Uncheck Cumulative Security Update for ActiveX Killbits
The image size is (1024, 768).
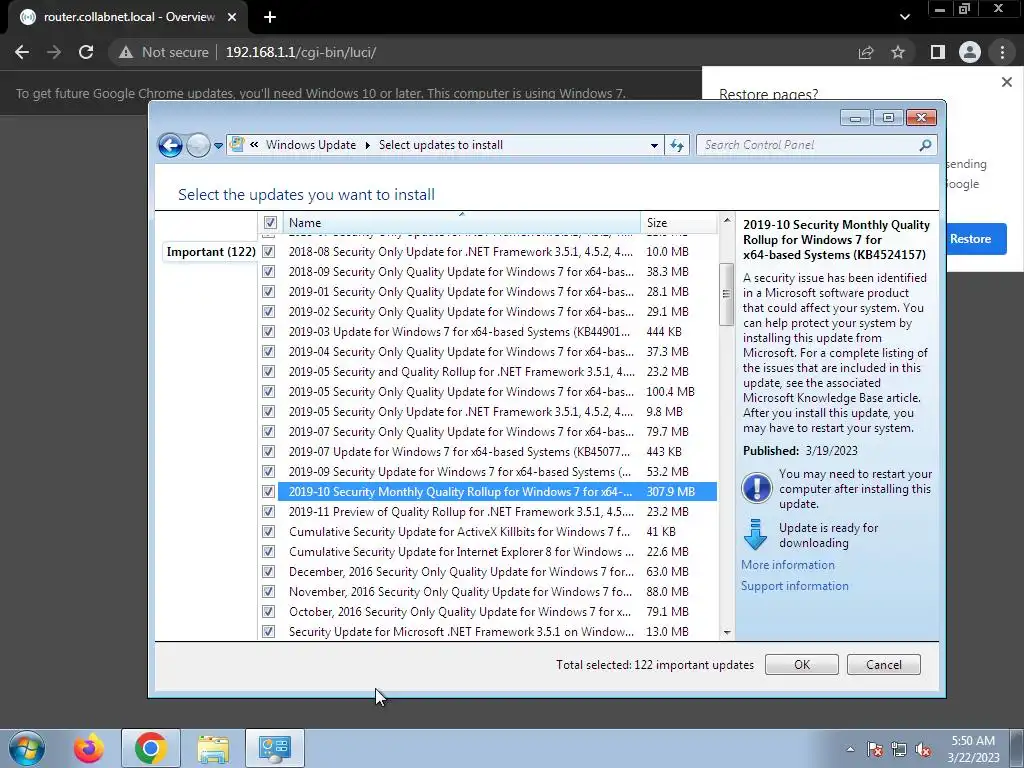[268, 532]
